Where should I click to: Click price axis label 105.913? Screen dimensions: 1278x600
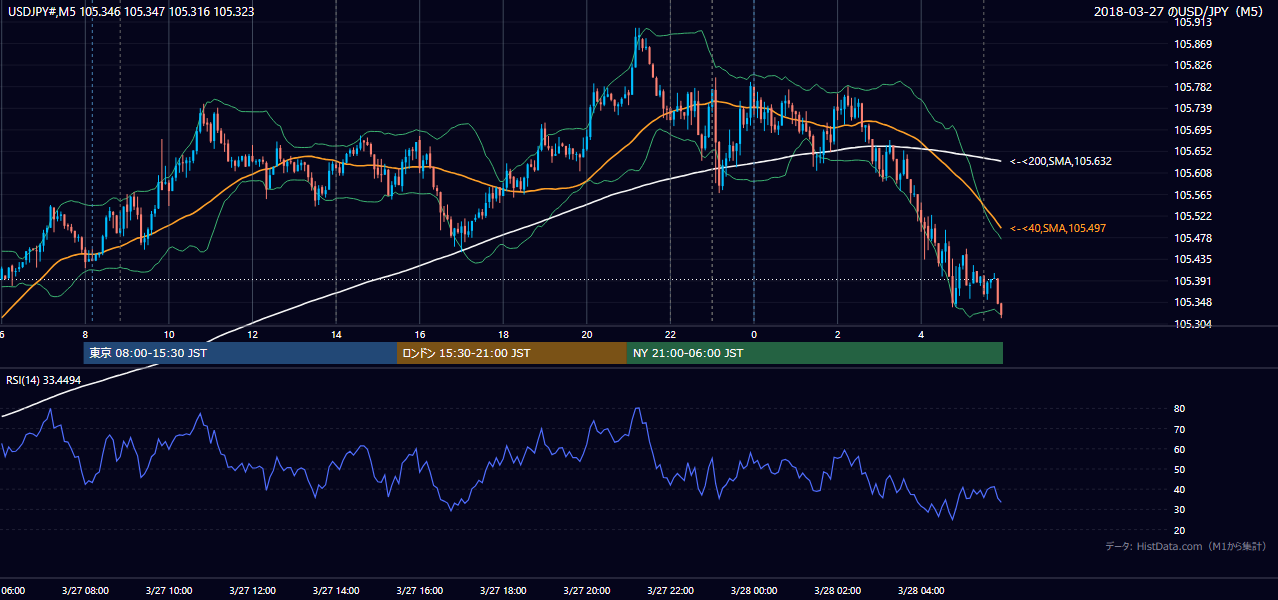tap(1192, 22)
